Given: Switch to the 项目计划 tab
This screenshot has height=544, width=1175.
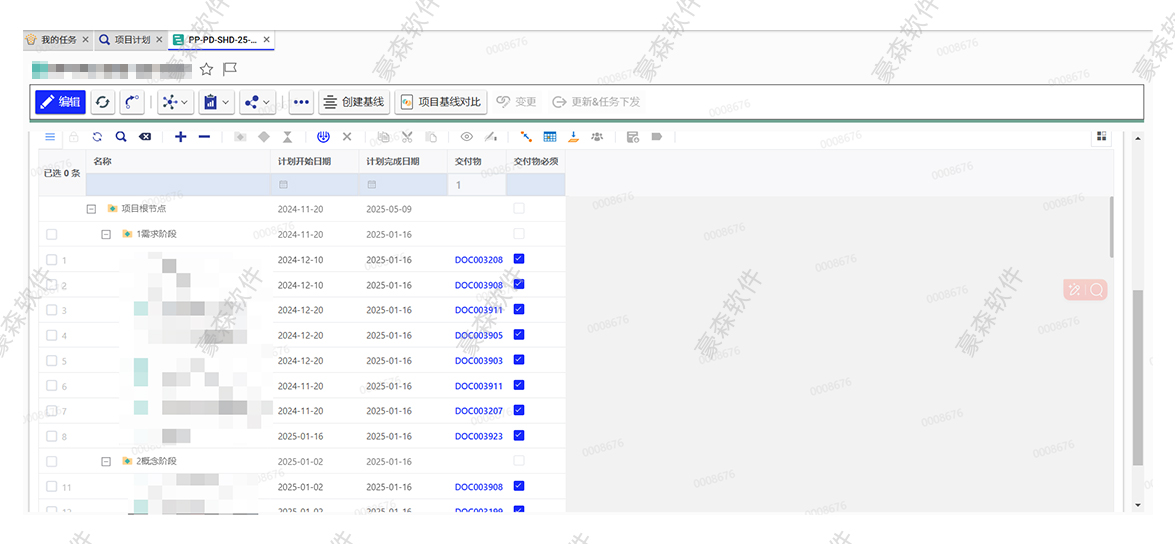Looking at the screenshot, I should click(x=131, y=40).
